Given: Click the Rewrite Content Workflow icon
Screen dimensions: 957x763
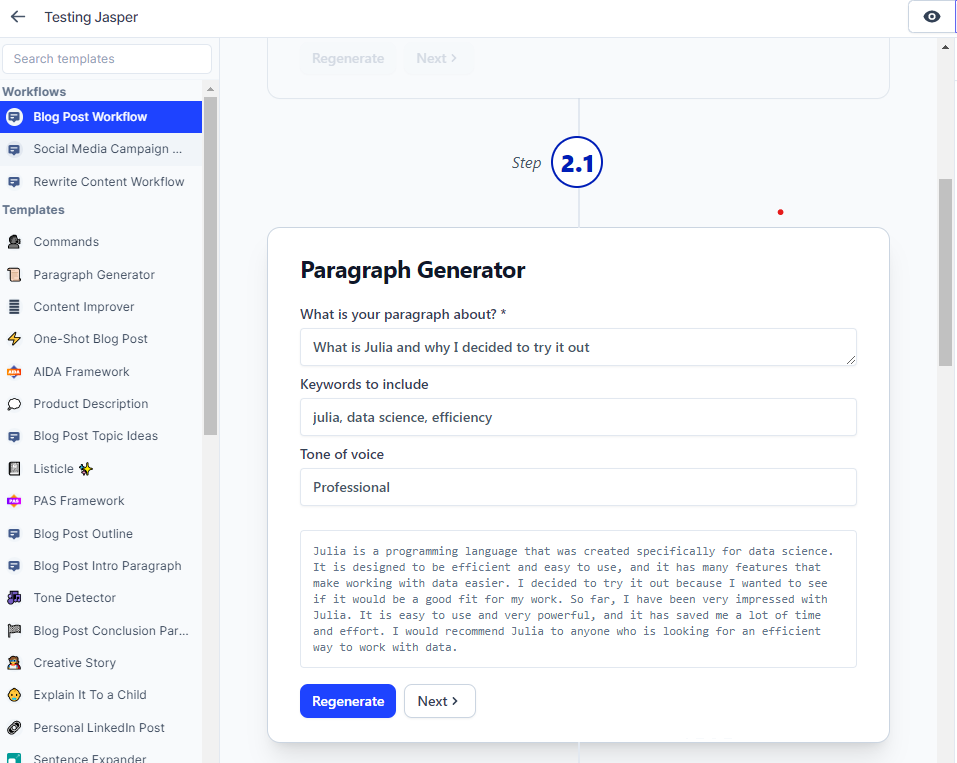Looking at the screenshot, I should click(x=14, y=182).
